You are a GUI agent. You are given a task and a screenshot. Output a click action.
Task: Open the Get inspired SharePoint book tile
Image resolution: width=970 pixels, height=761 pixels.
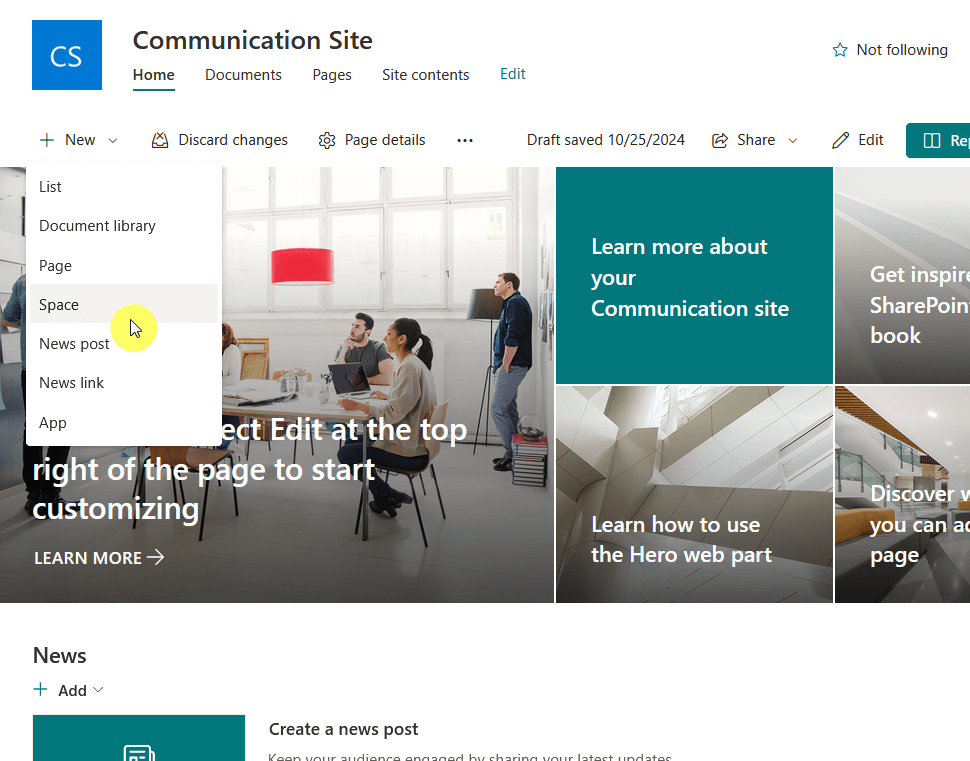click(x=903, y=275)
